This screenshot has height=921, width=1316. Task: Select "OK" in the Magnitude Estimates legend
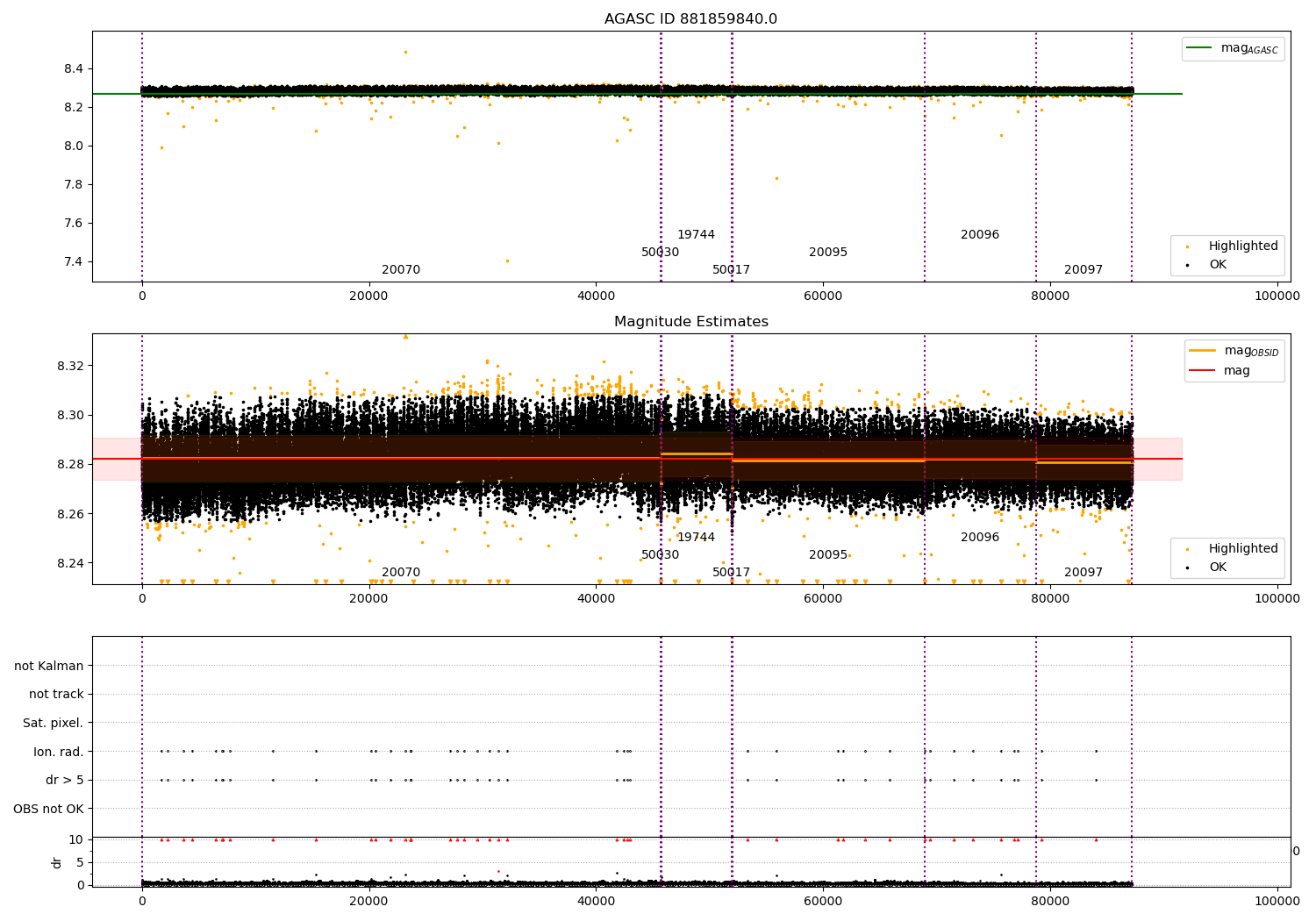tap(1217, 568)
